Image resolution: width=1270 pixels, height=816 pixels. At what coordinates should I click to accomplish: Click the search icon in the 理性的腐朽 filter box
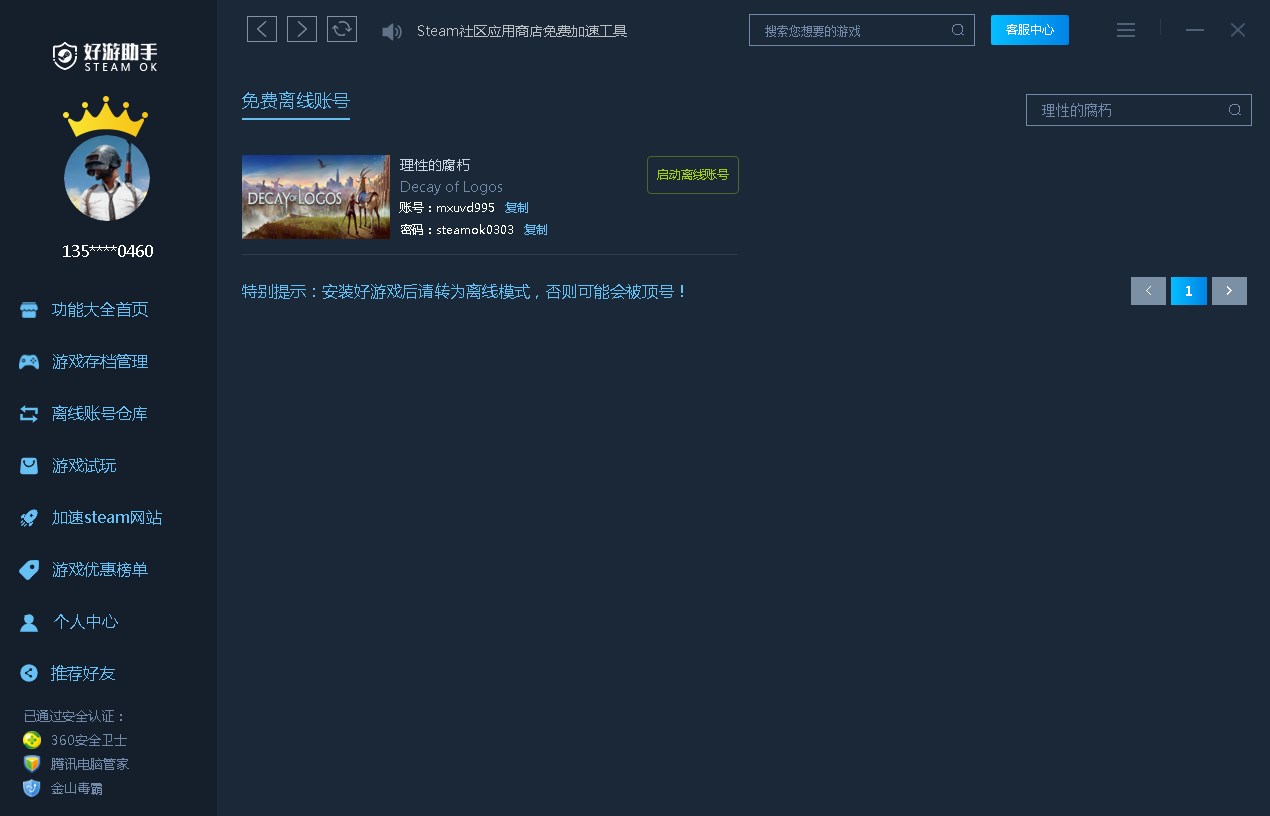pos(1235,110)
